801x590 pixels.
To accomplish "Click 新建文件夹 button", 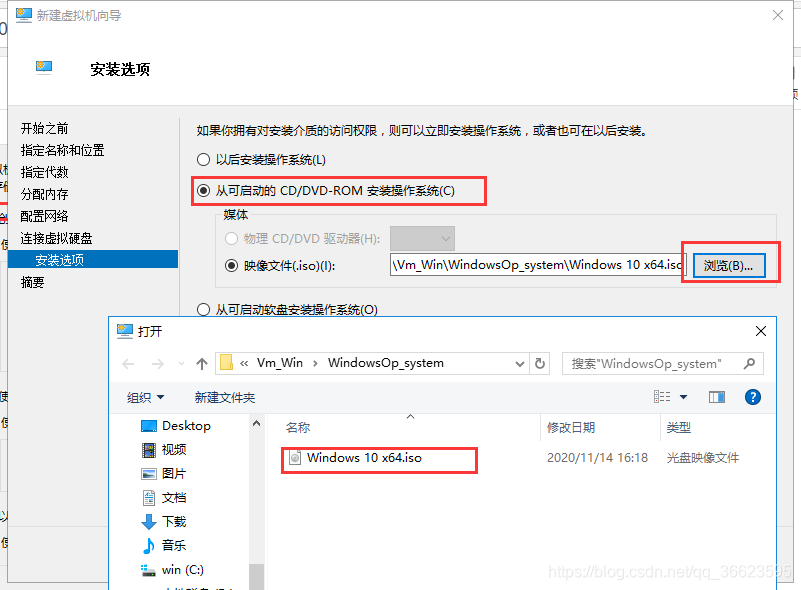I will 225,397.
